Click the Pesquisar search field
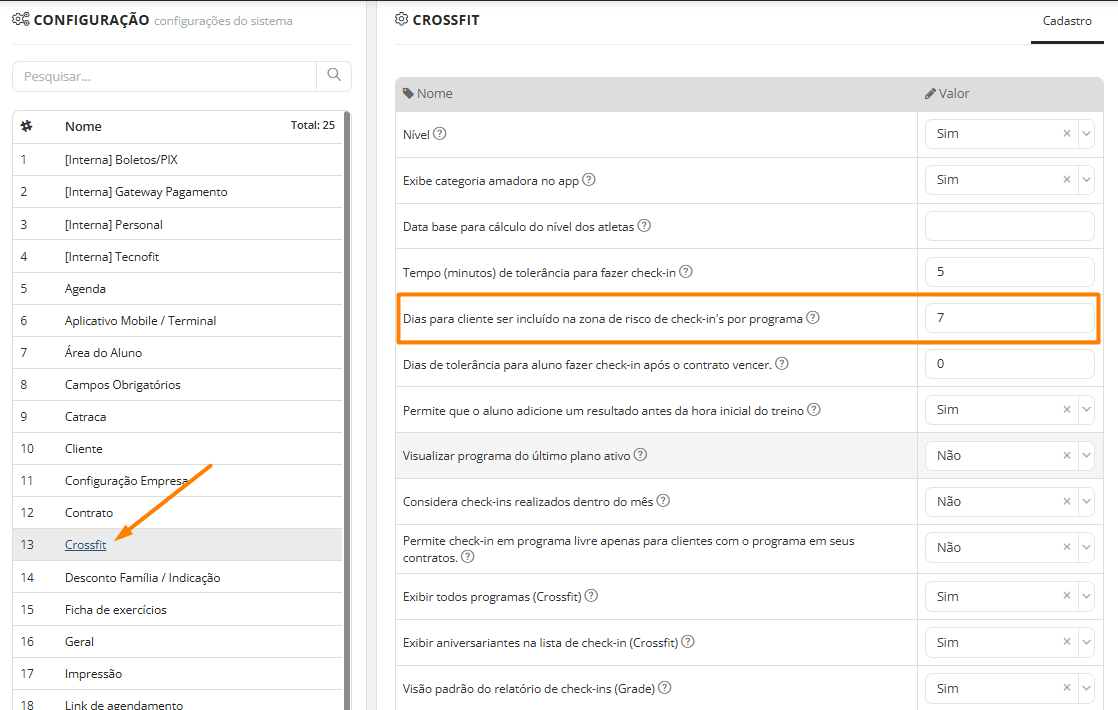The height and width of the screenshot is (710, 1118). point(164,76)
